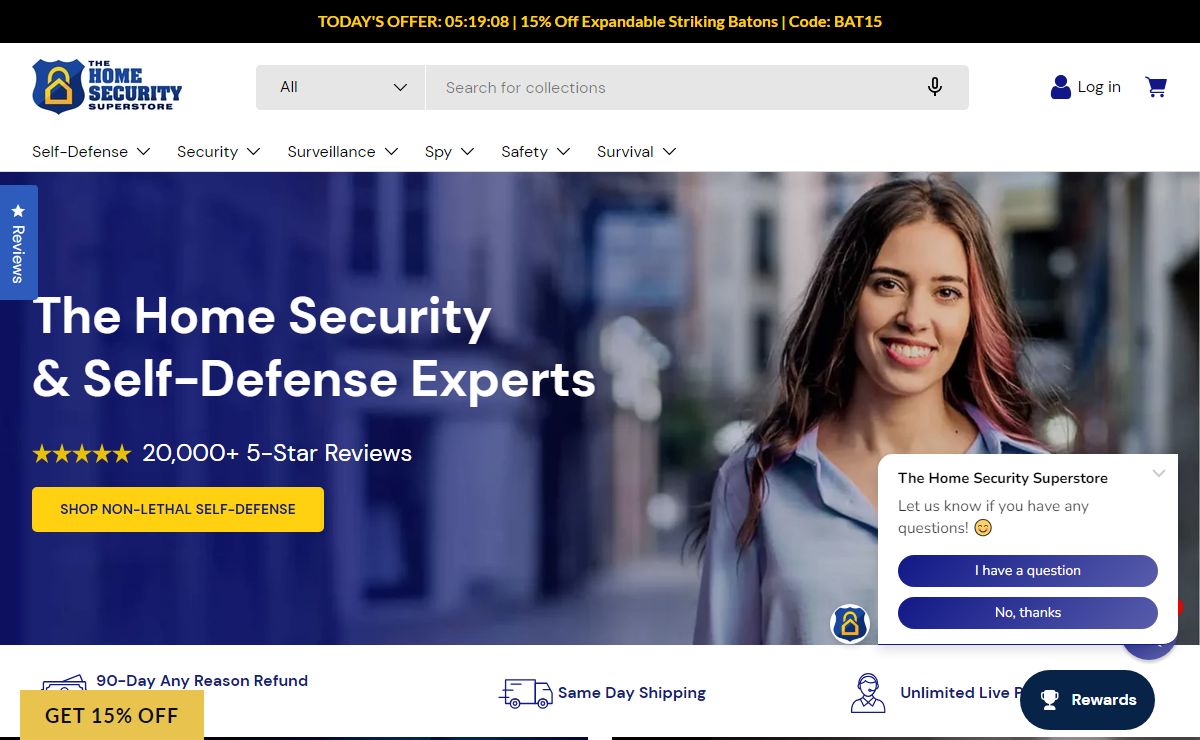Start voice search with the microphone icon
This screenshot has height=740, width=1200.
935,87
